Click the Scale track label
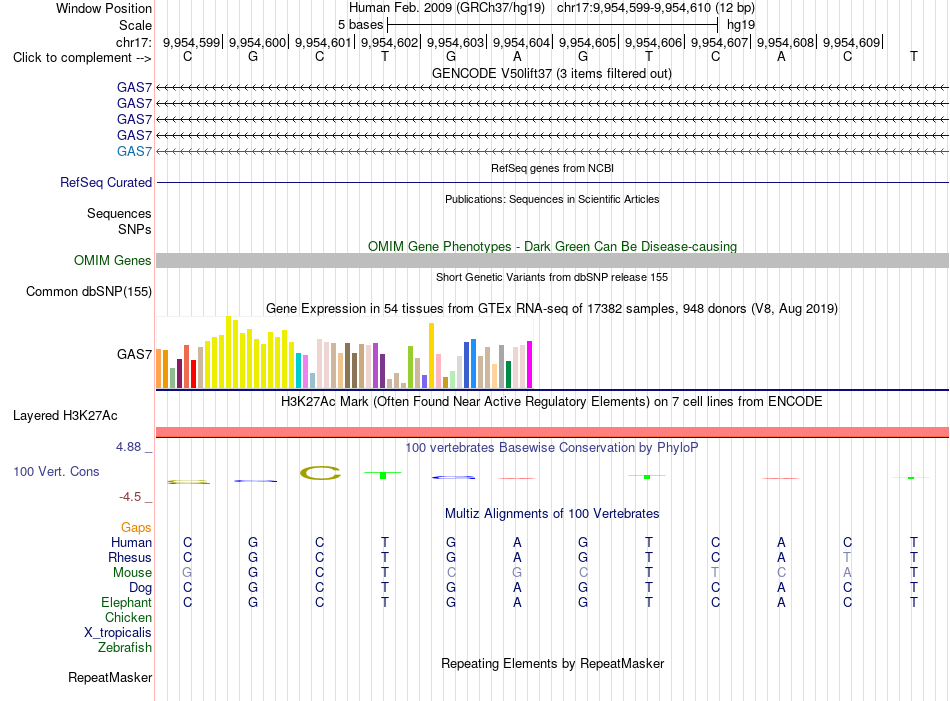 [x=135, y=25]
